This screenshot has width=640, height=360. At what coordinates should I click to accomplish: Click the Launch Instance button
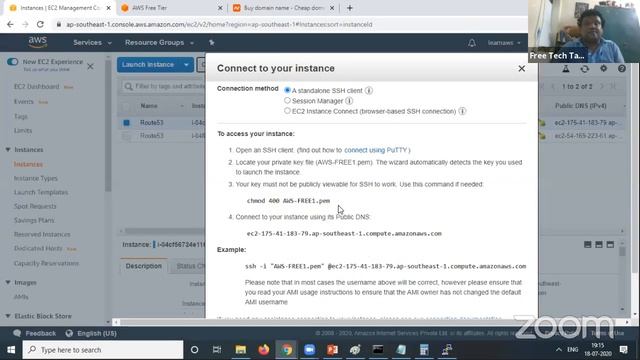[x=148, y=64]
